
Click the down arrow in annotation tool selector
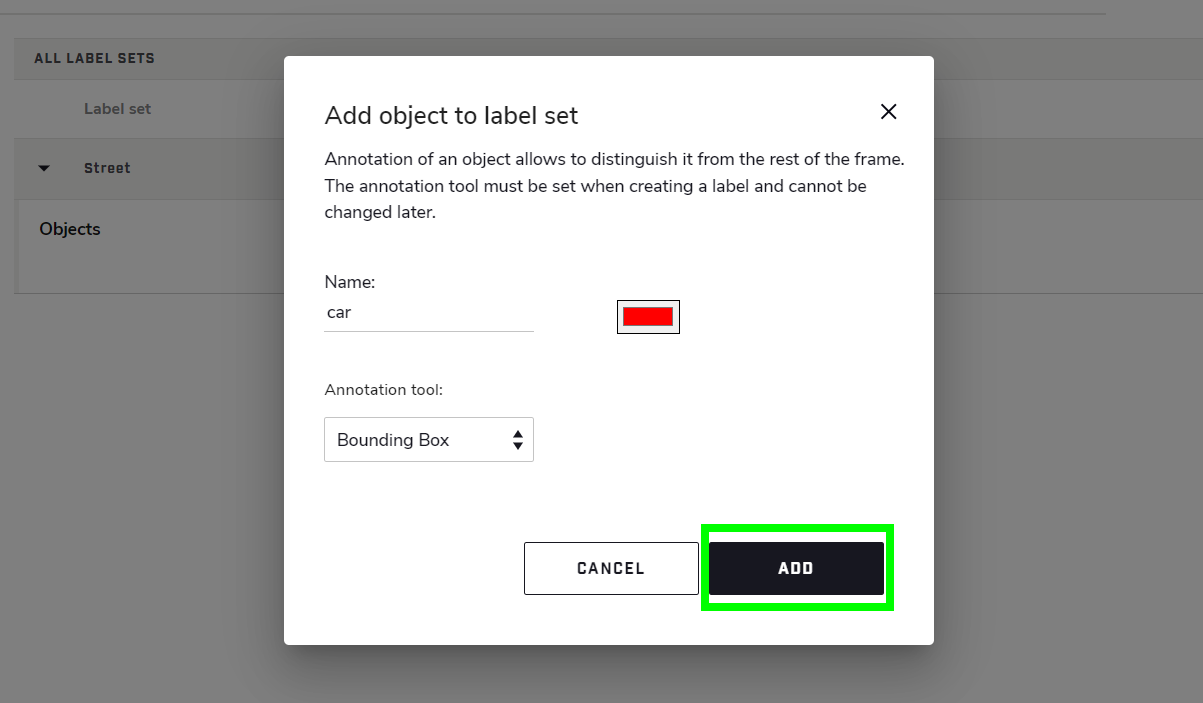pyautogui.click(x=517, y=445)
